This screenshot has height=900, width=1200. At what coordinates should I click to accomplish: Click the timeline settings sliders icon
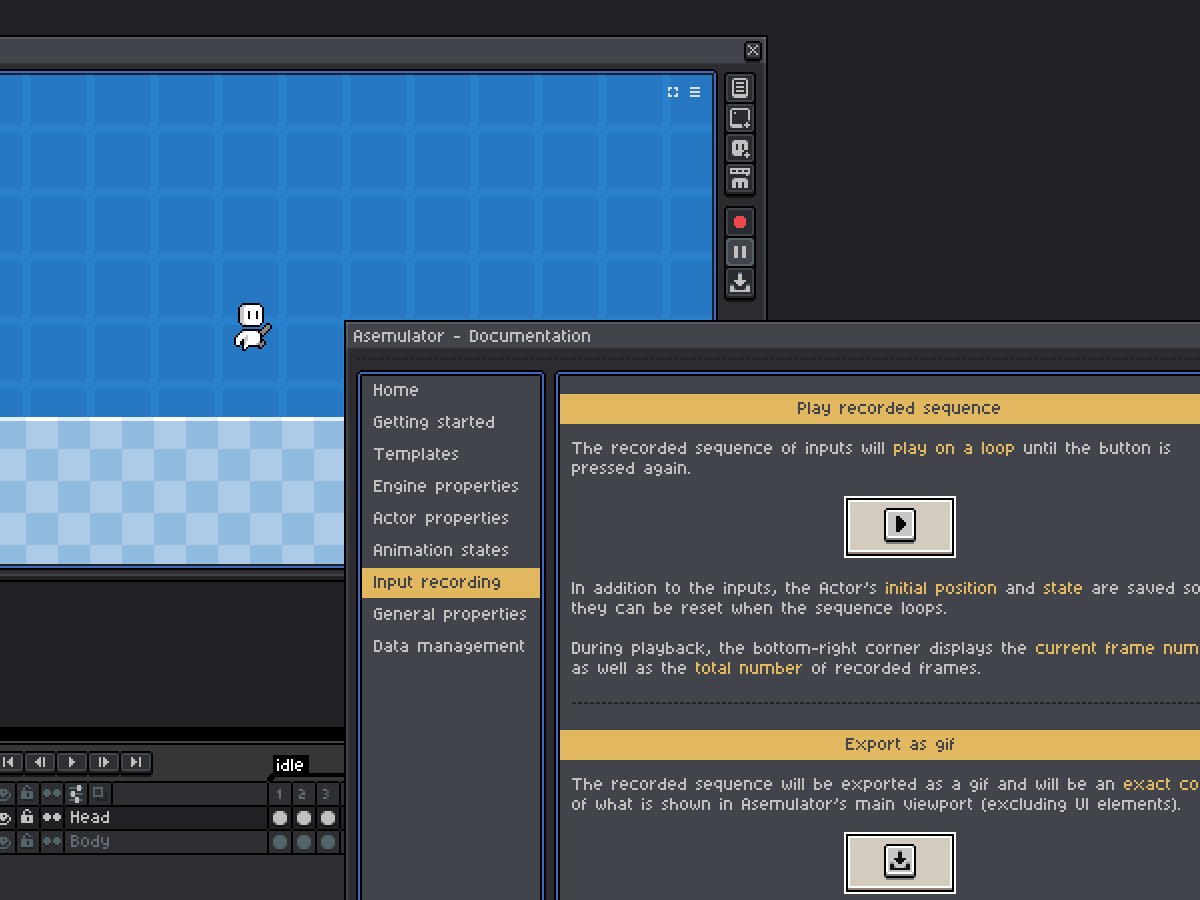(76, 794)
